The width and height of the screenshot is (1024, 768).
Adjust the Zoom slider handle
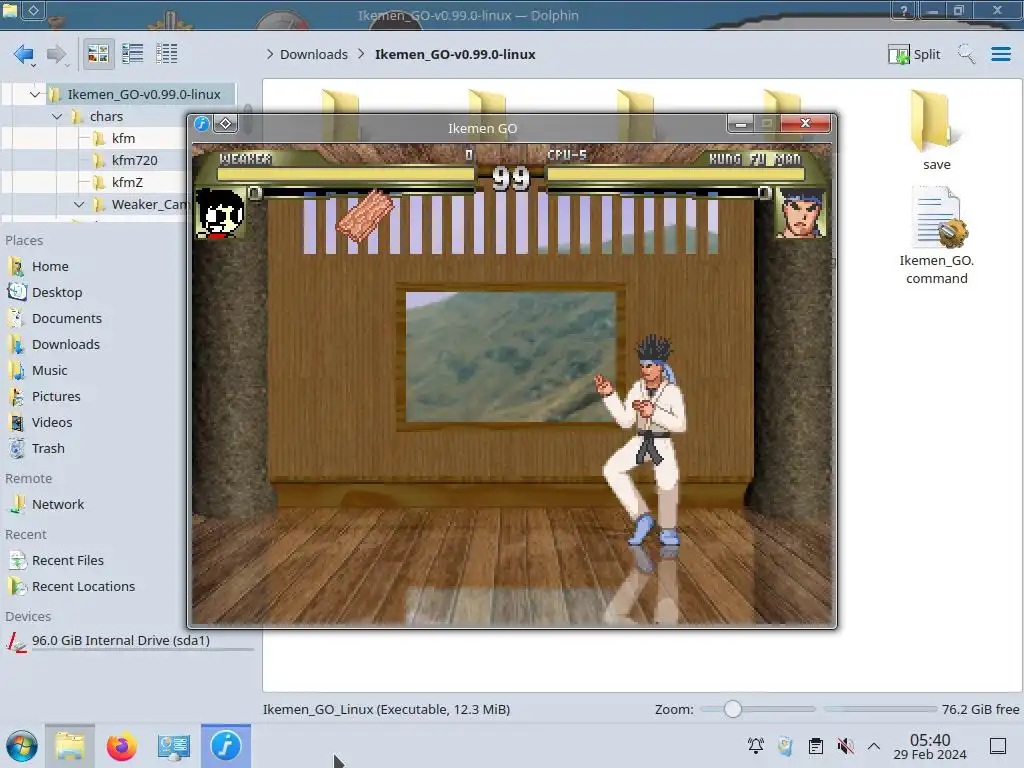pos(732,709)
